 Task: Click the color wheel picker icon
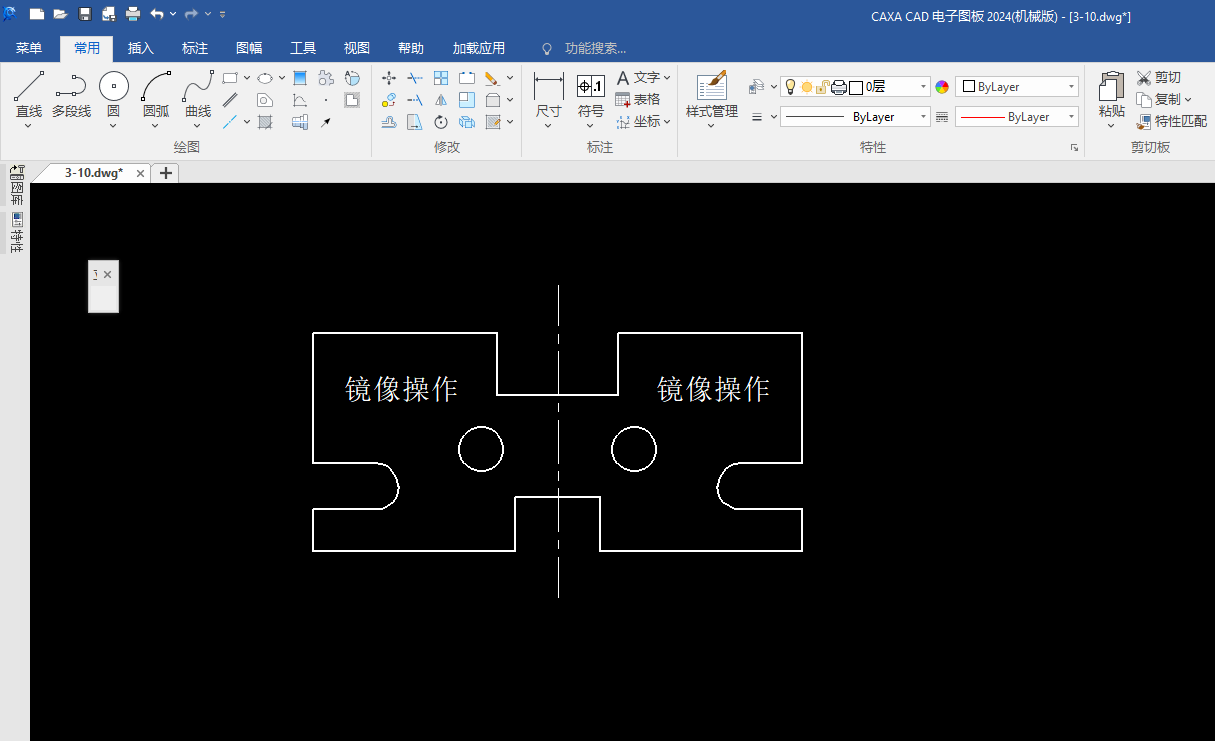(942, 87)
